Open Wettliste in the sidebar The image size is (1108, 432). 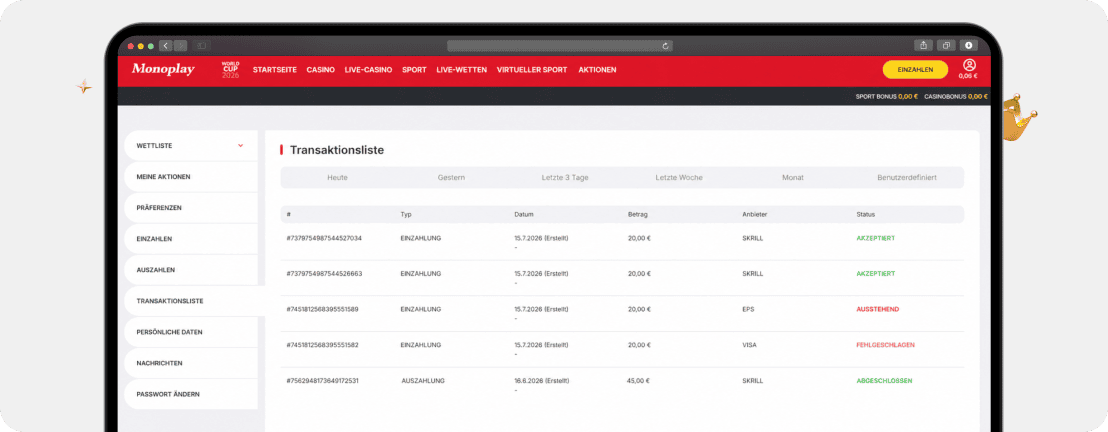pos(191,146)
